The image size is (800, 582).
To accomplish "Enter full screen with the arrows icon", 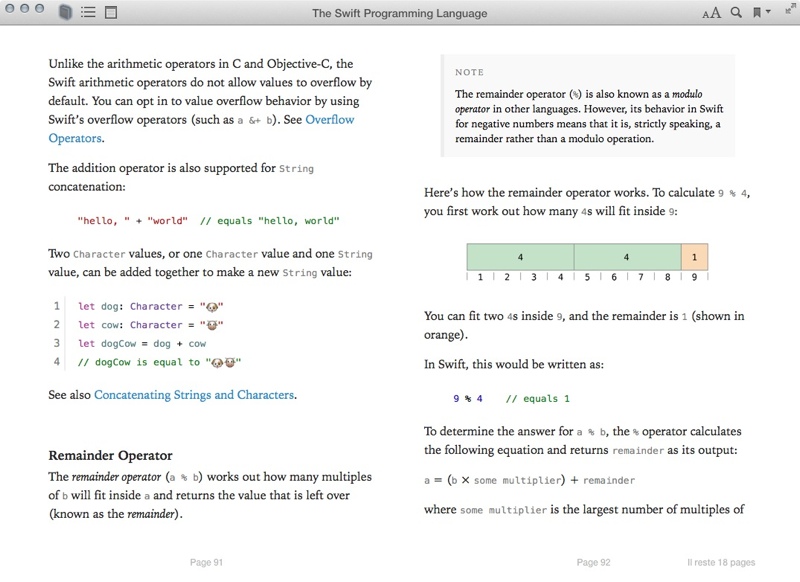I will (790, 8).
